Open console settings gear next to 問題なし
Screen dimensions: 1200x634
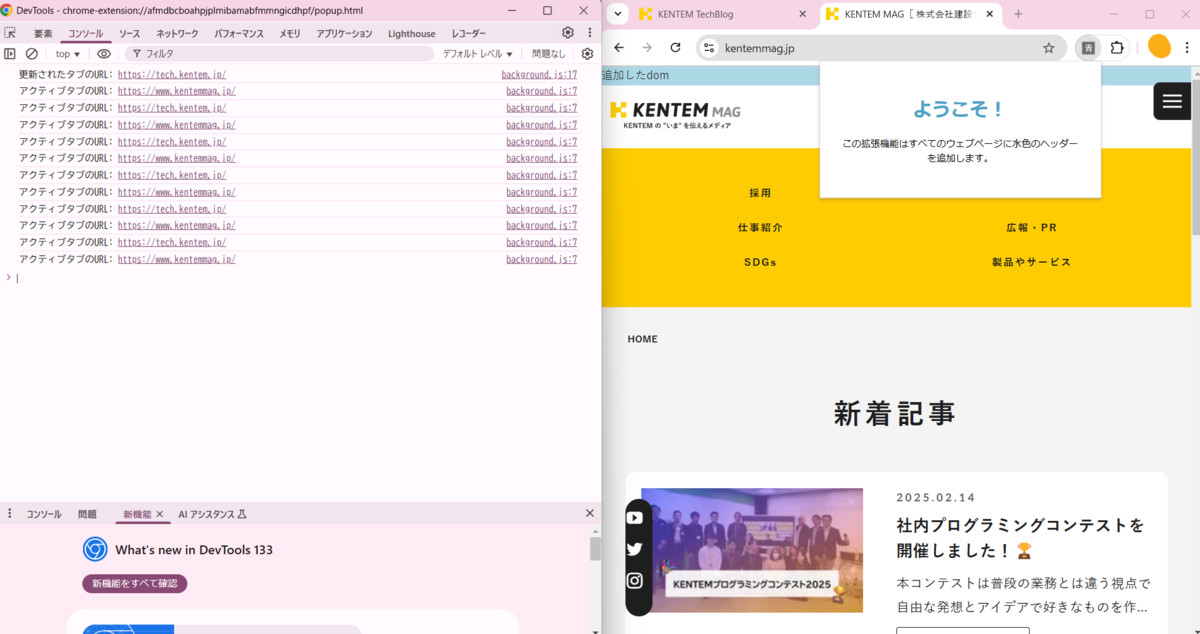[587, 54]
